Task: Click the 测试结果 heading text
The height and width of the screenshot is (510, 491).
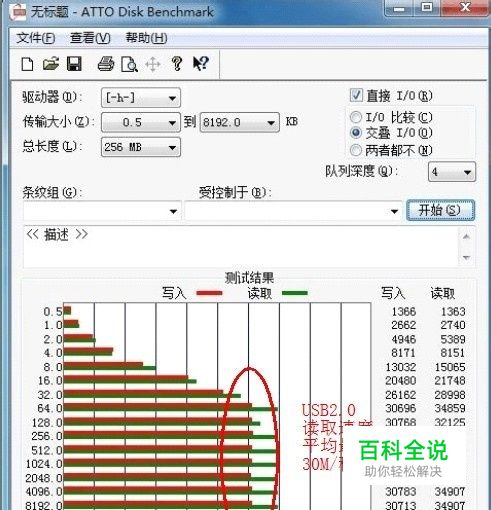Action: point(249,277)
